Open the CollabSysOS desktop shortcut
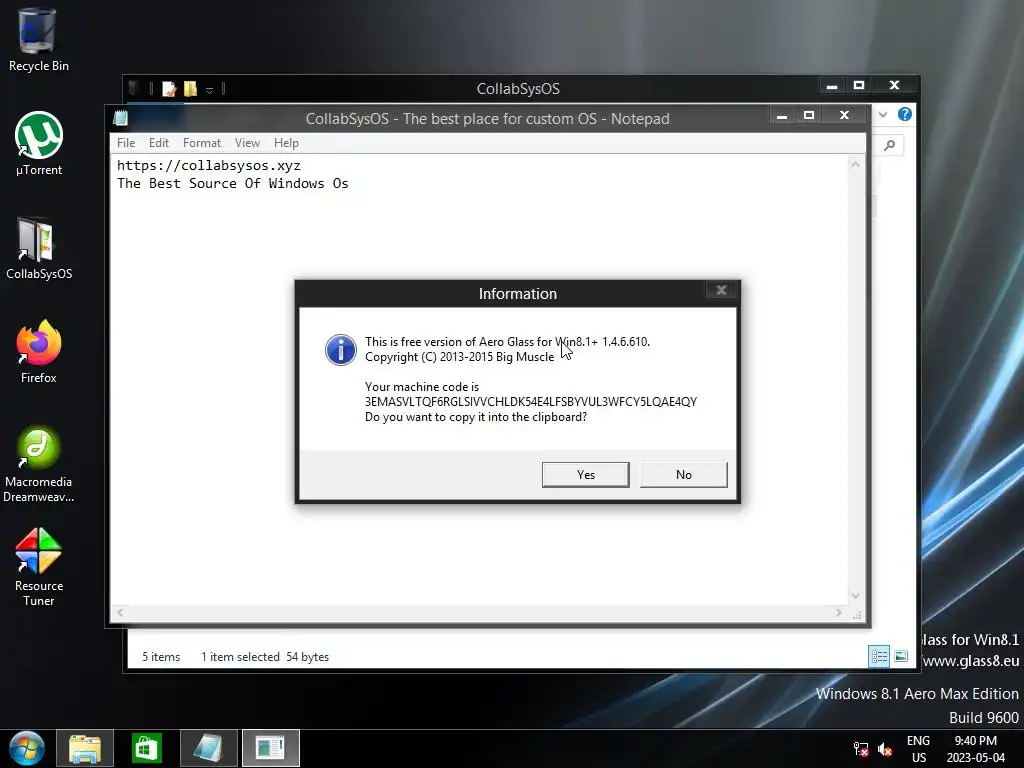This screenshot has height=768, width=1024. coord(39,248)
